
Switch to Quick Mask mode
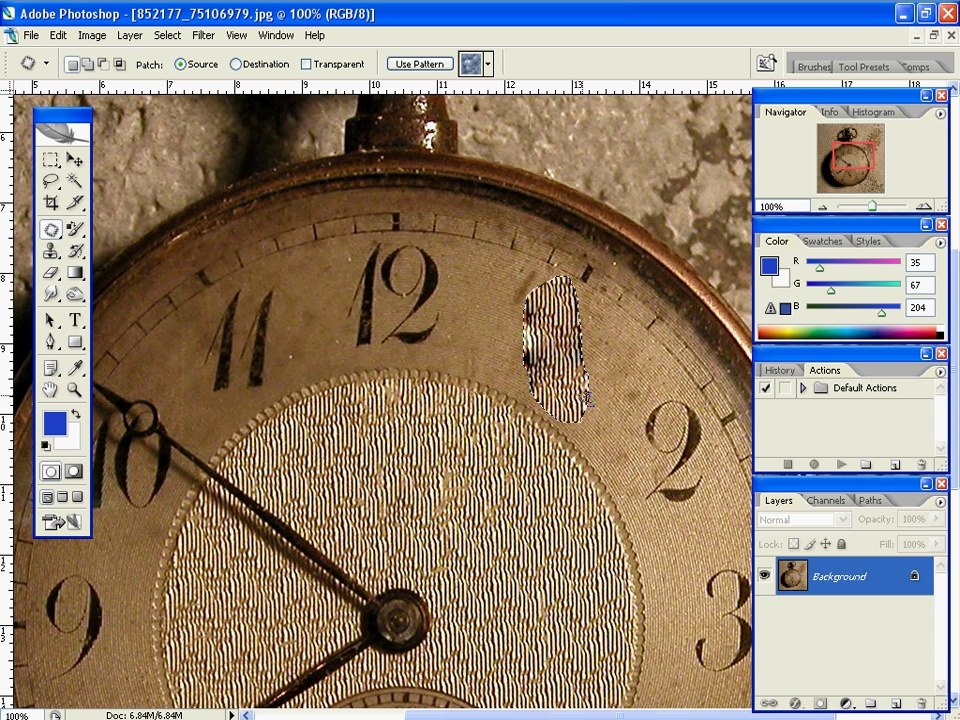[x=74, y=471]
